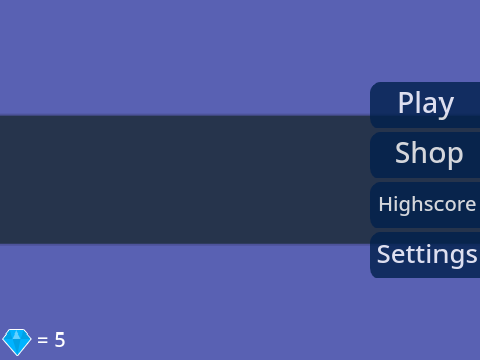Image resolution: width=480 pixels, height=360 pixels.
Task: Check best scores via Highscore button
Action: 425,205
